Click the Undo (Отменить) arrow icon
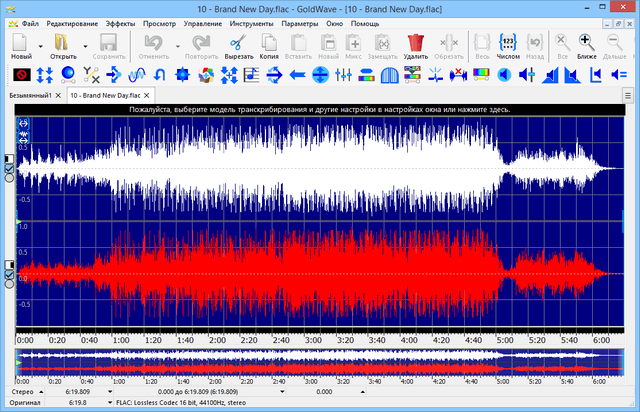This screenshot has height=412, width=640. pyautogui.click(x=154, y=43)
